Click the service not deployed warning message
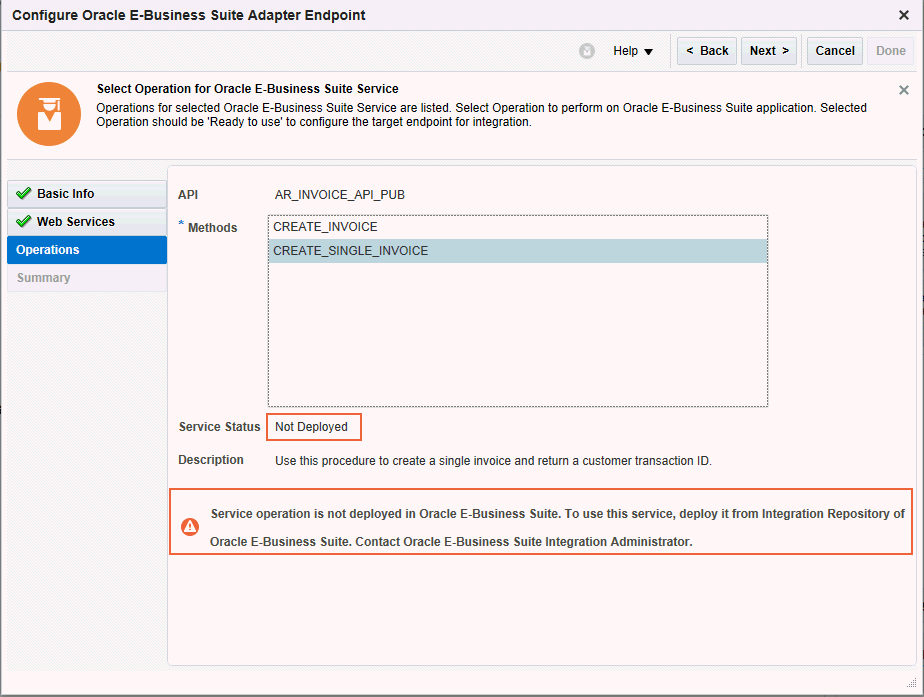Image resolution: width=924 pixels, height=697 pixels. pos(557,527)
